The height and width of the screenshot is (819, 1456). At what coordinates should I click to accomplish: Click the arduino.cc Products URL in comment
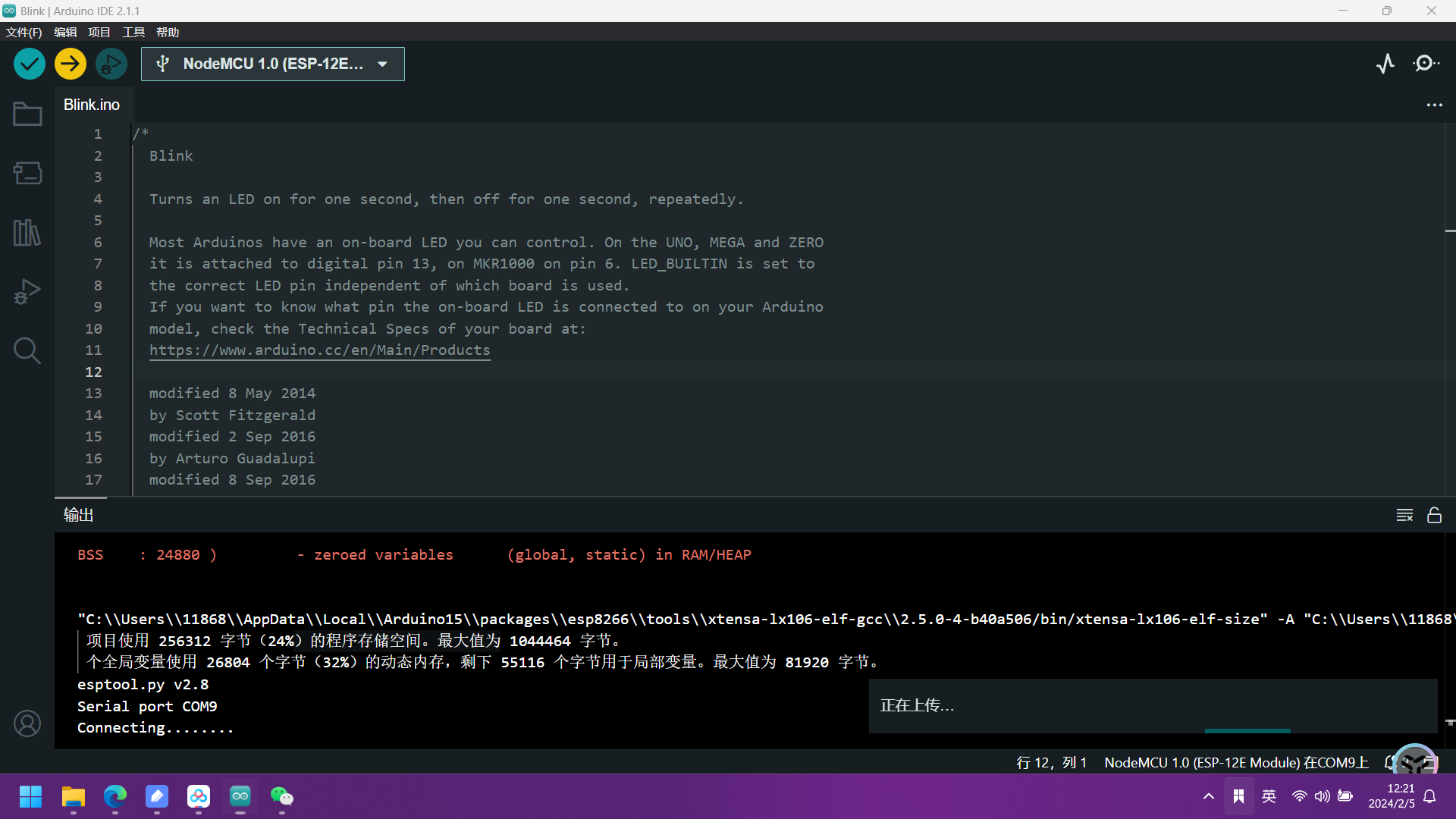coord(319,350)
